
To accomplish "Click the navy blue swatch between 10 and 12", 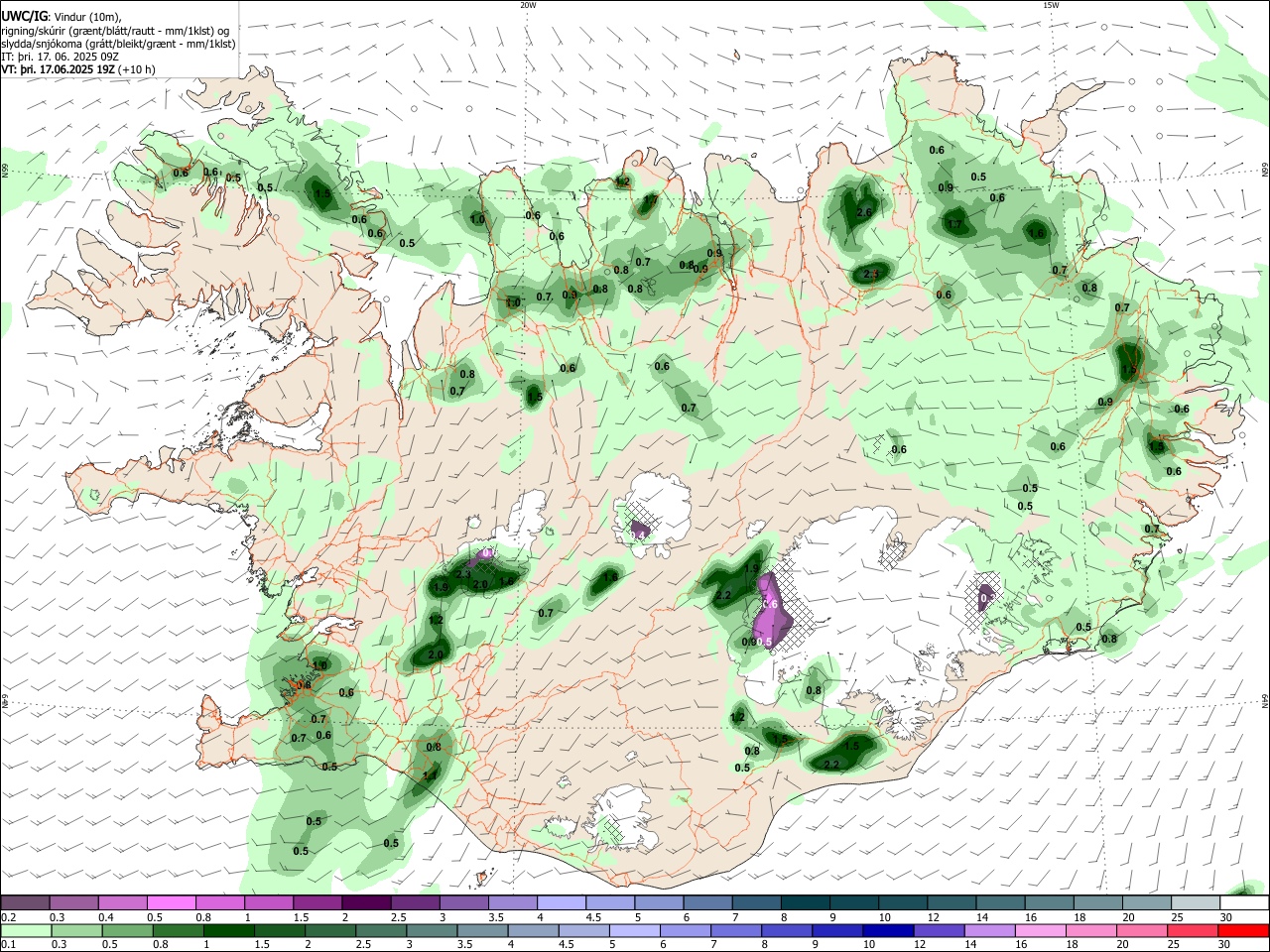I will (886, 931).
